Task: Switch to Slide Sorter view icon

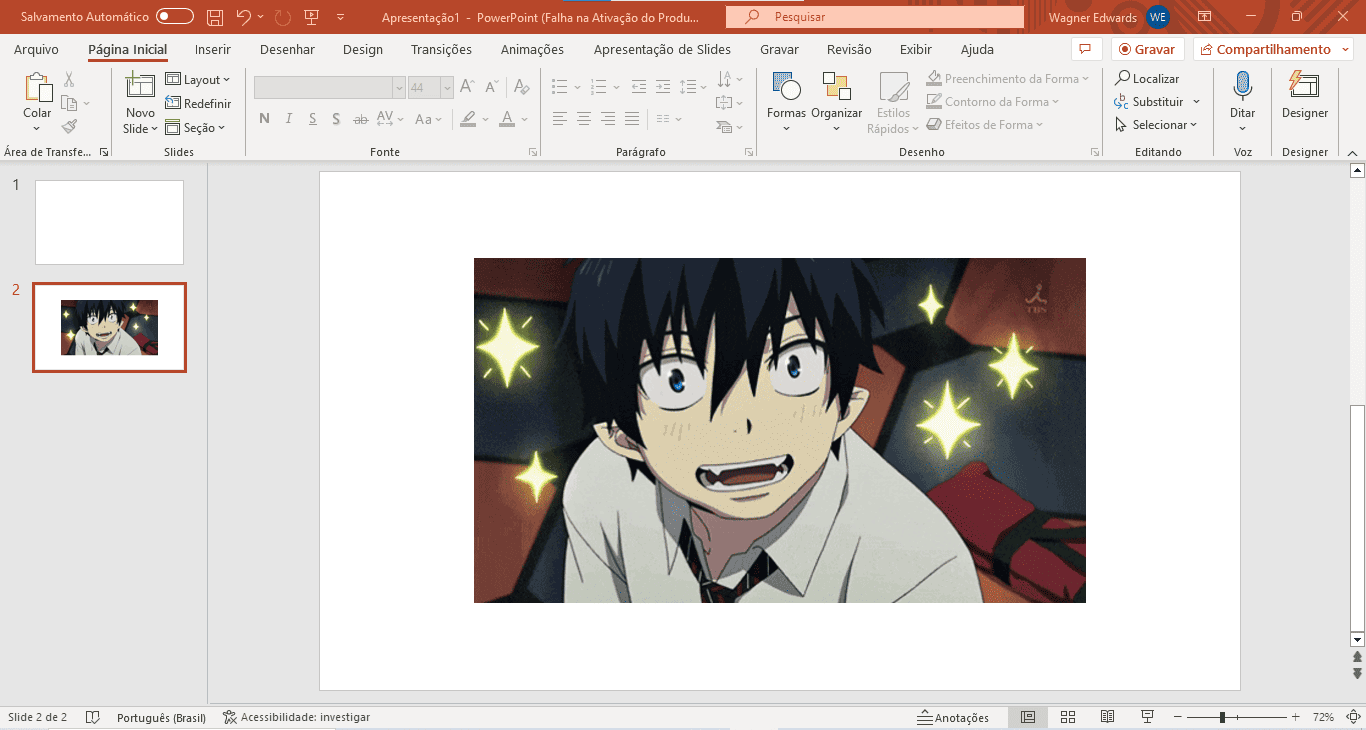Action: pos(1068,717)
